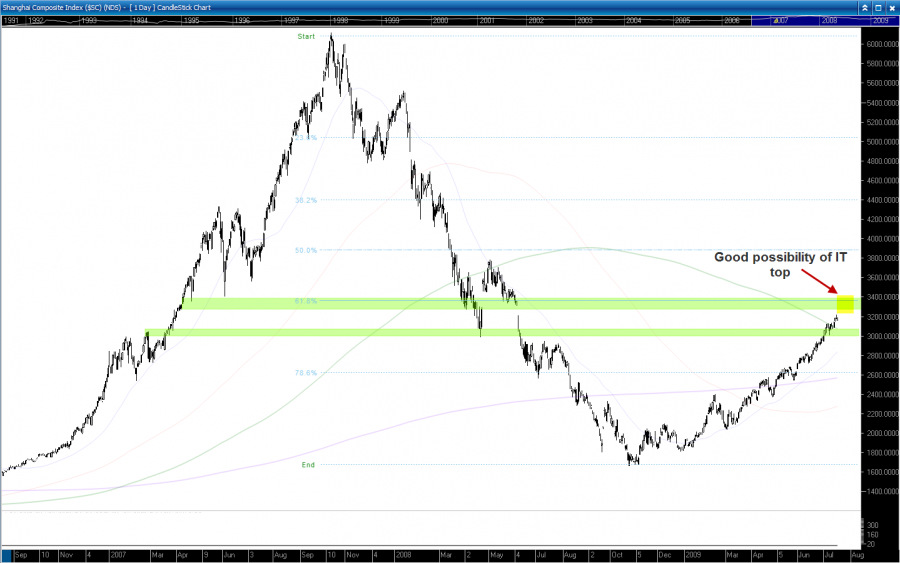Image resolution: width=900 pixels, height=563 pixels.
Task: Click the 160 value on volume axis
Action: tap(872, 535)
